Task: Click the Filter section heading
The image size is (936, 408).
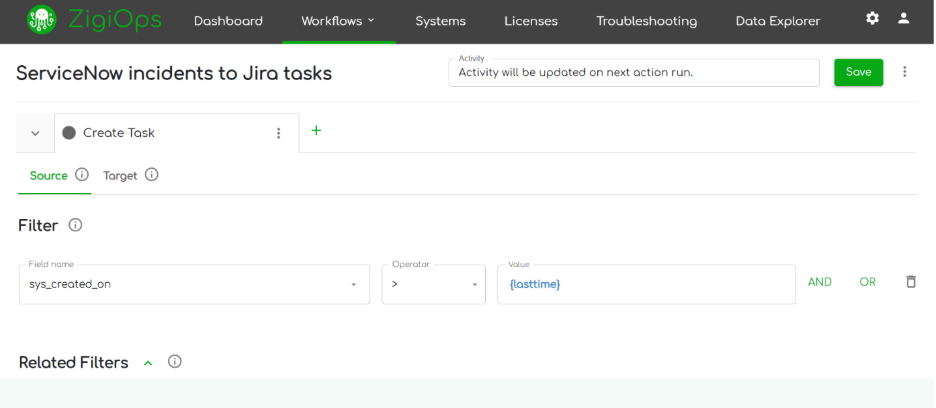Action: 38,225
